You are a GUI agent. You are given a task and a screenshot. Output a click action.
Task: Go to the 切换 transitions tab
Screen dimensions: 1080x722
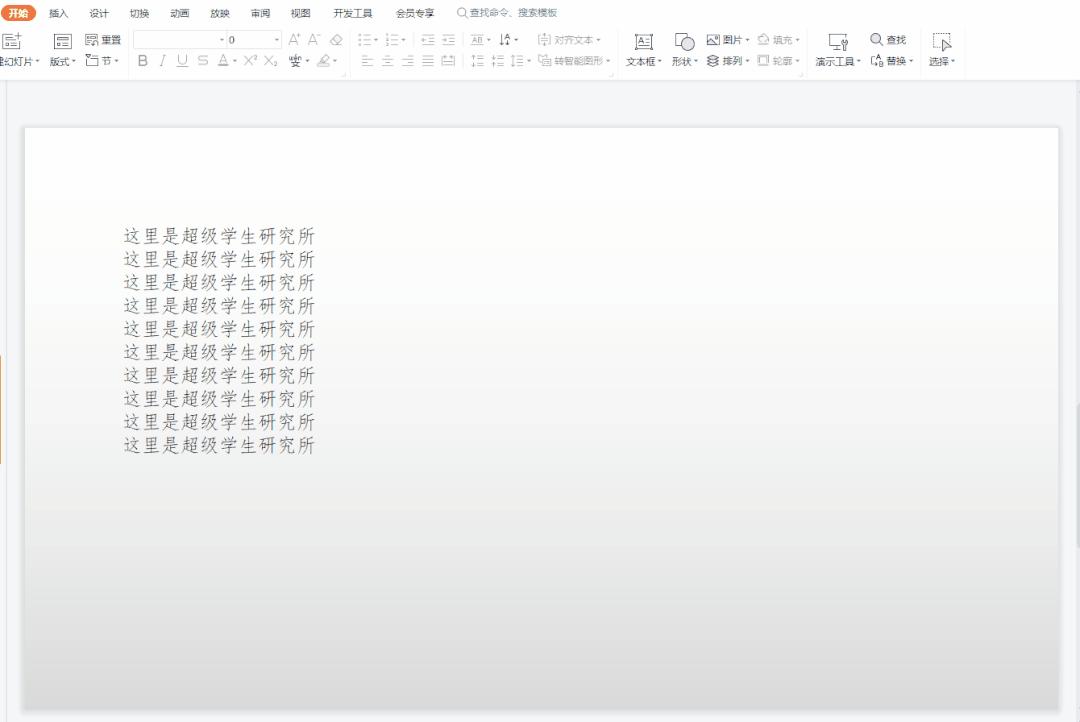click(x=139, y=13)
